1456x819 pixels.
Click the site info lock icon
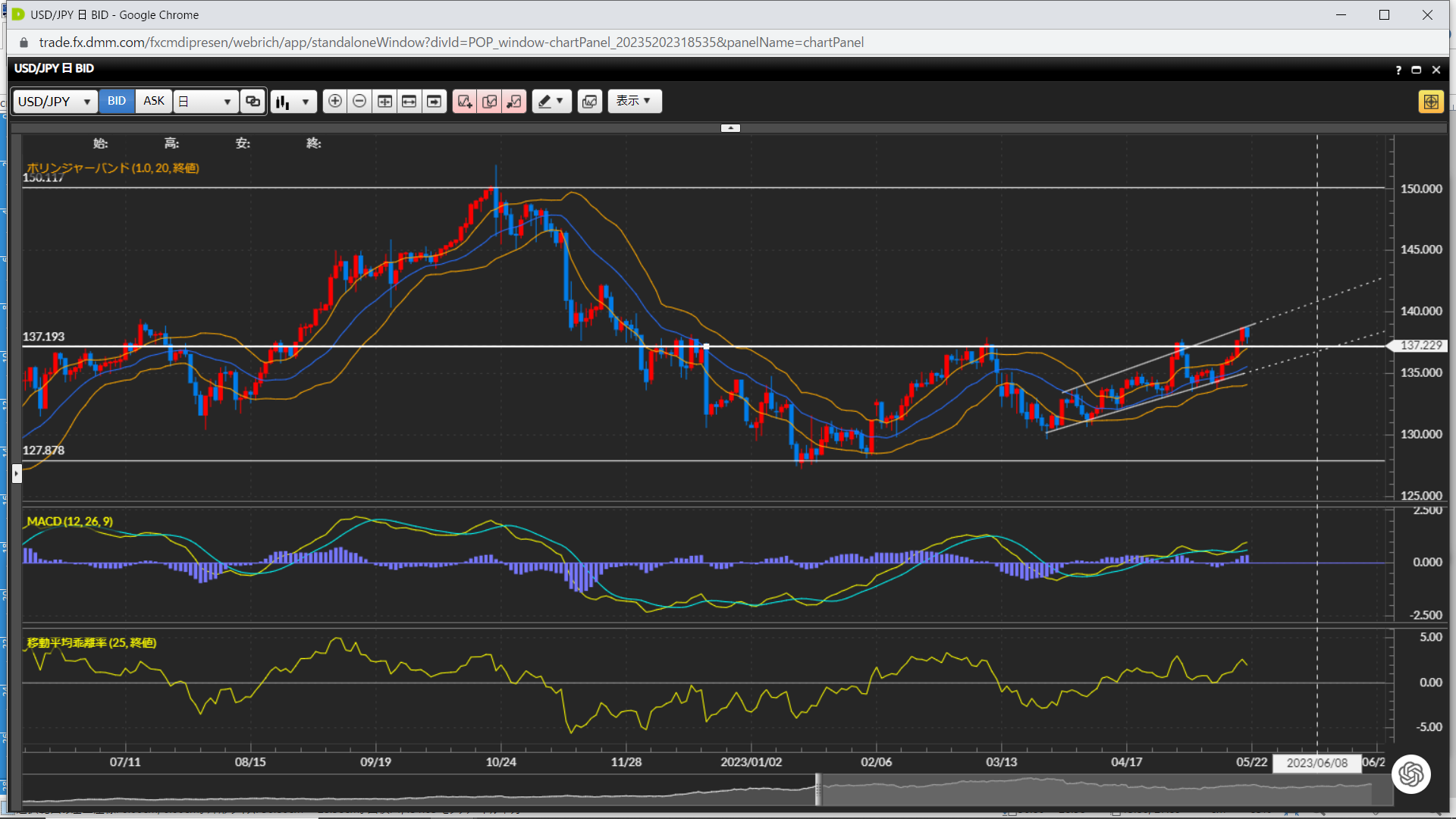(x=24, y=42)
